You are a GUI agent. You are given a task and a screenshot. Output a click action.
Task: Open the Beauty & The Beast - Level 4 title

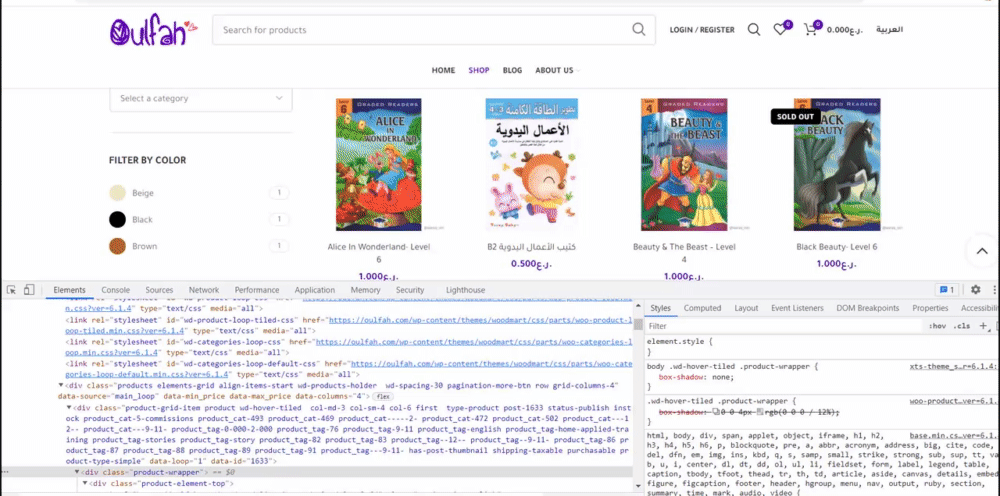pyautogui.click(x=684, y=253)
